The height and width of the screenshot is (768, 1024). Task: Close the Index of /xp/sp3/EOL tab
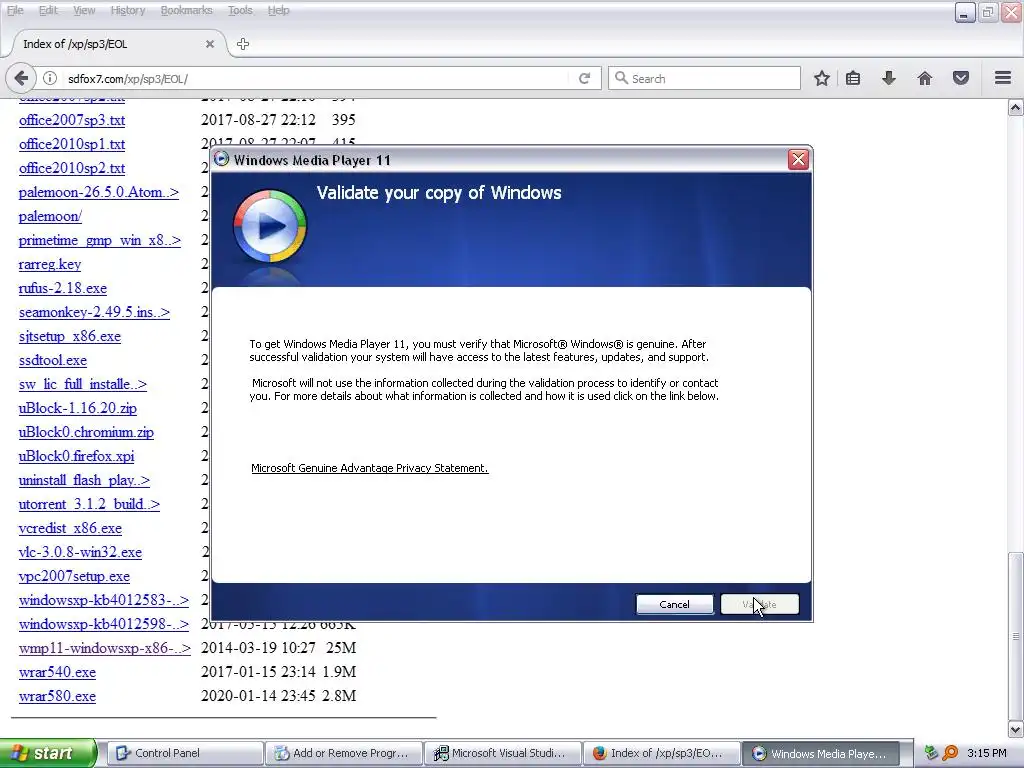coord(210,44)
